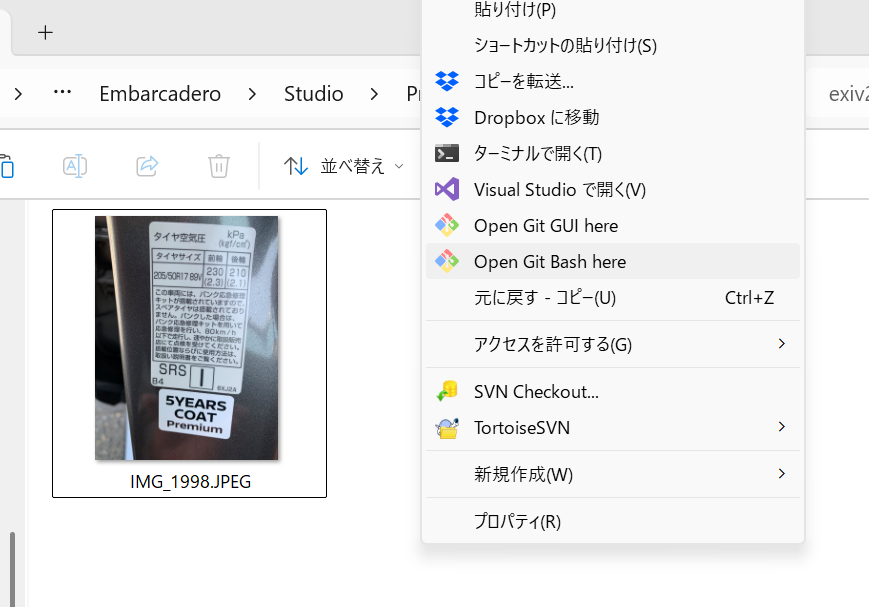Image resolution: width=869 pixels, height=607 pixels.
Task: Choose プロパティ from the context menu
Action: [x=517, y=521]
